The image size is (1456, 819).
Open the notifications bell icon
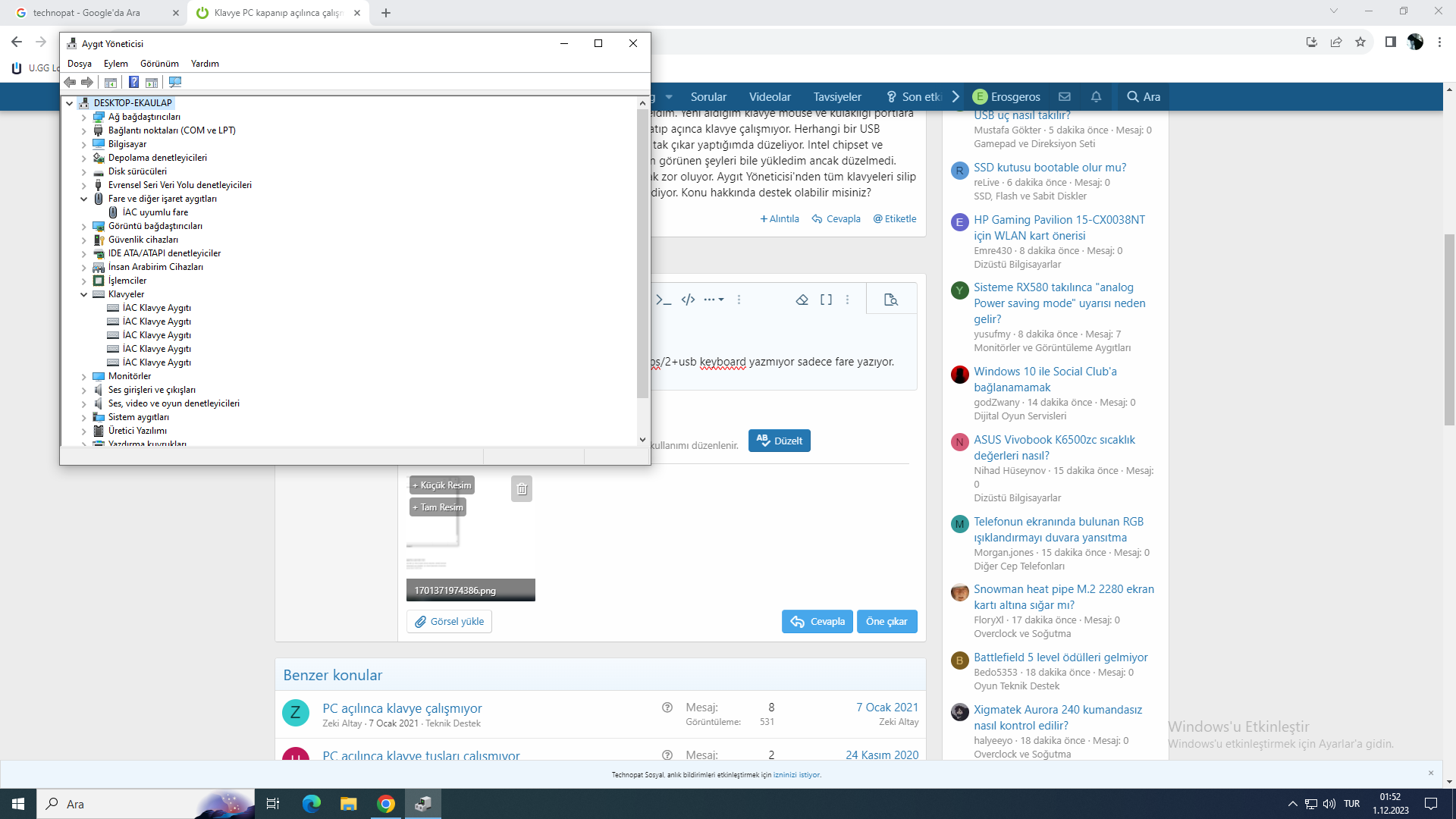(x=1096, y=96)
